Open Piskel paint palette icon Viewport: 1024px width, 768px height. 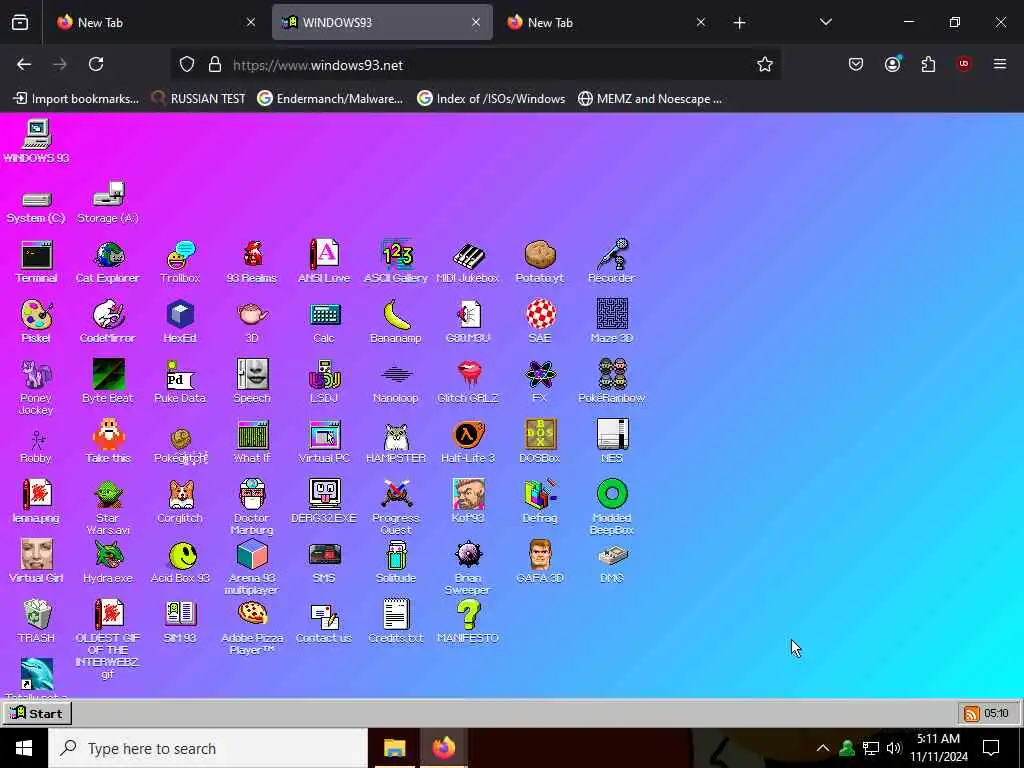coord(36,322)
